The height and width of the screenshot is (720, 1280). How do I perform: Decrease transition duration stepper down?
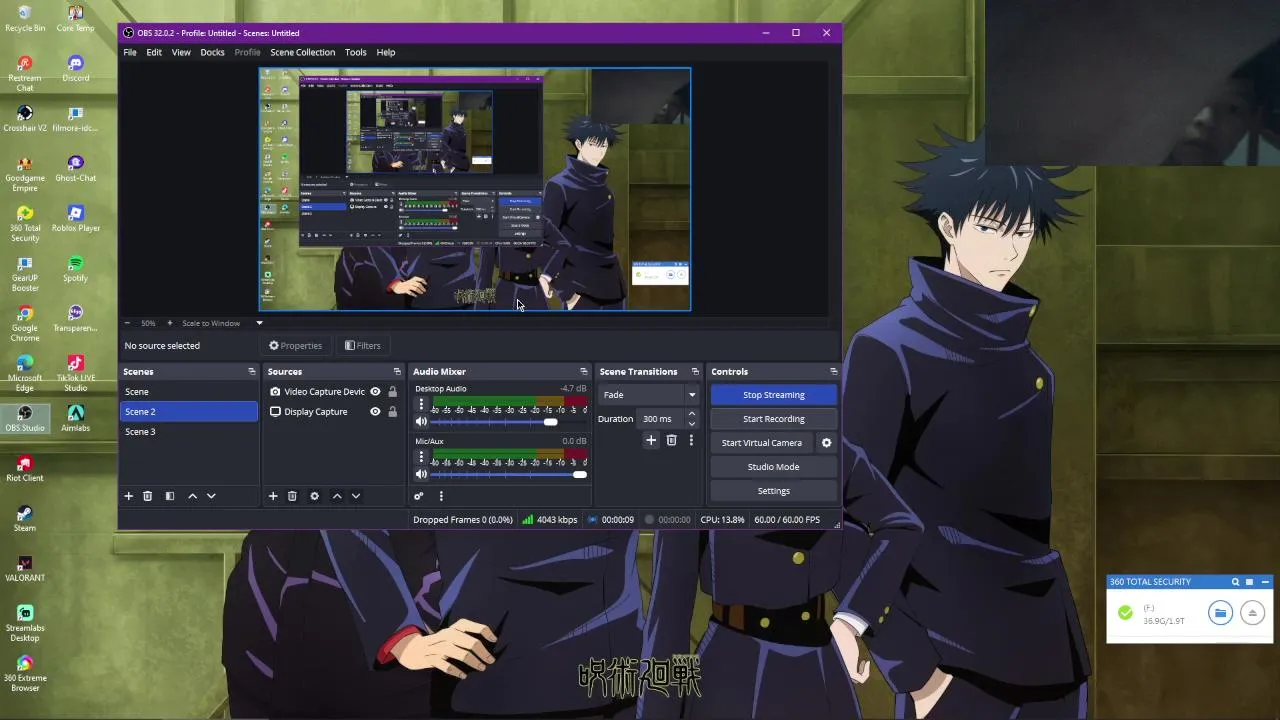point(691,424)
